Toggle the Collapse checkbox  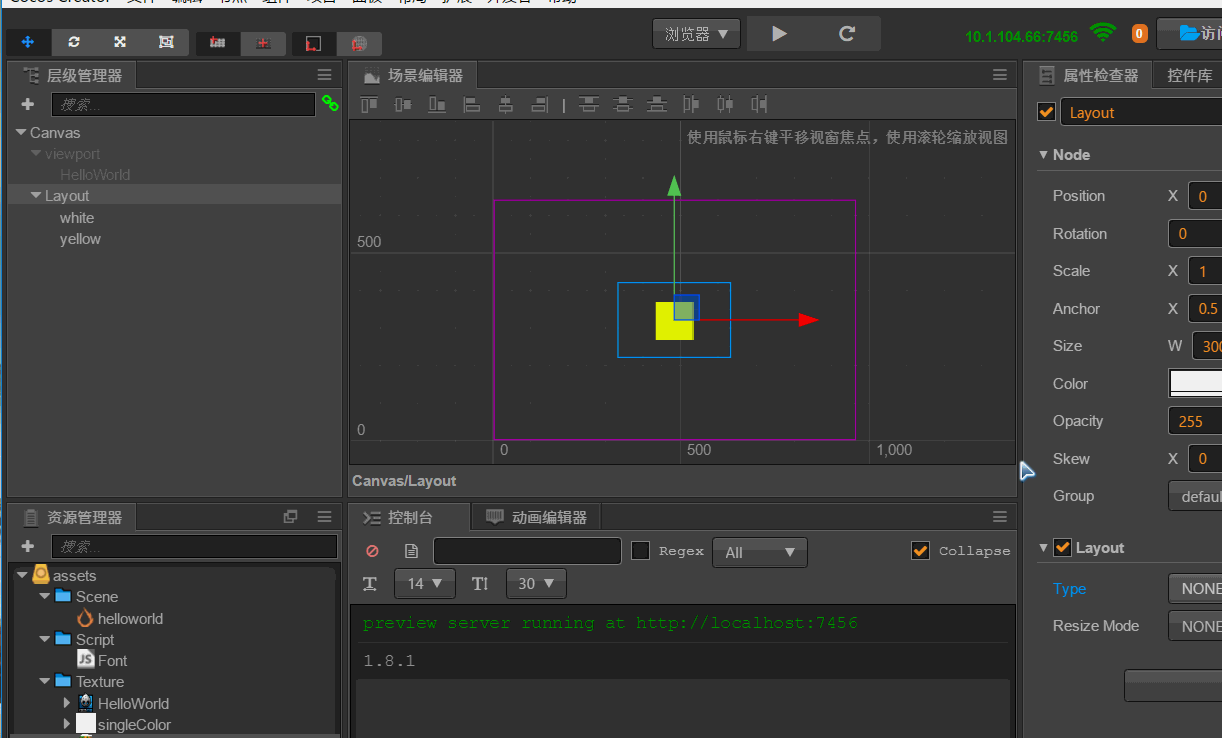921,551
